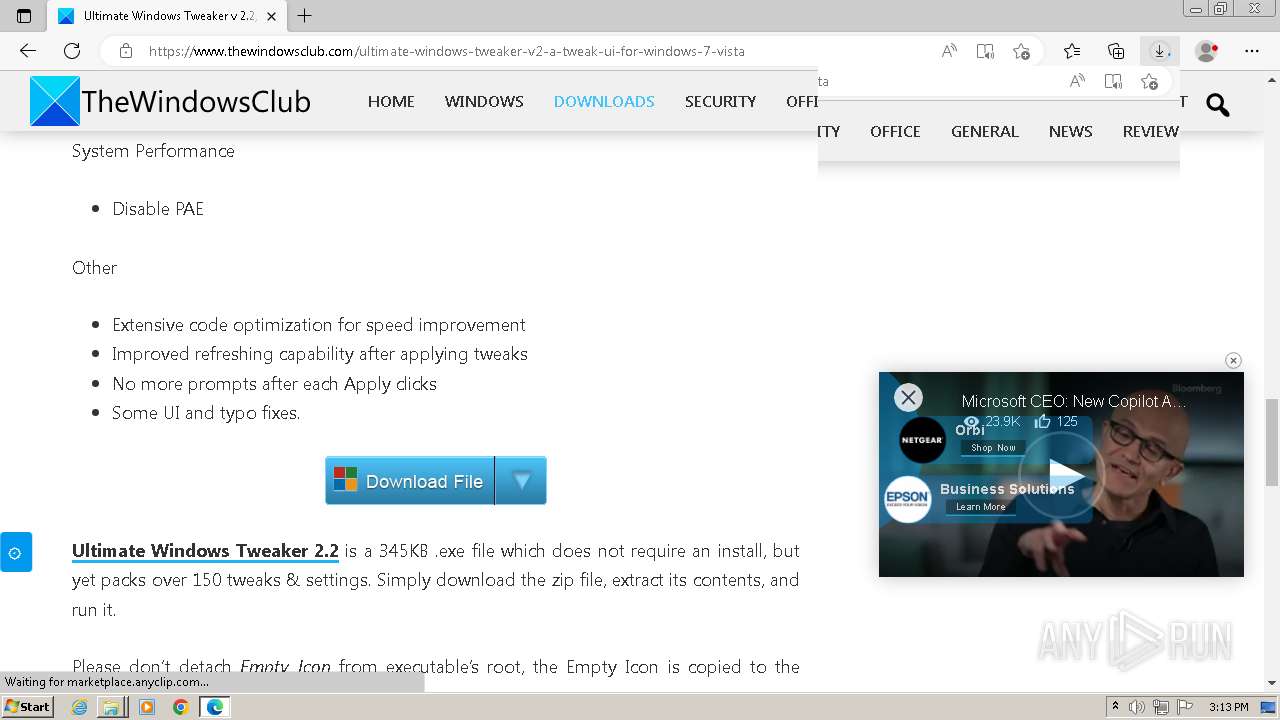This screenshot has height=720, width=1280.
Task: Launch Google Chrome from the taskbar
Action: tap(180, 707)
